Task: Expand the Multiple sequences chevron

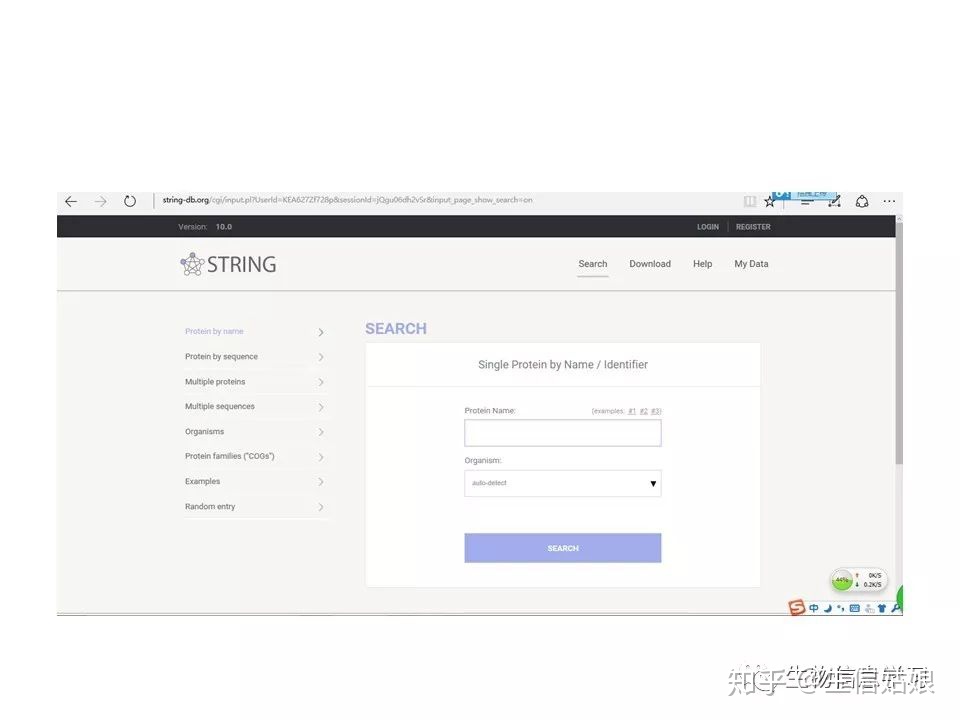Action: click(x=321, y=407)
